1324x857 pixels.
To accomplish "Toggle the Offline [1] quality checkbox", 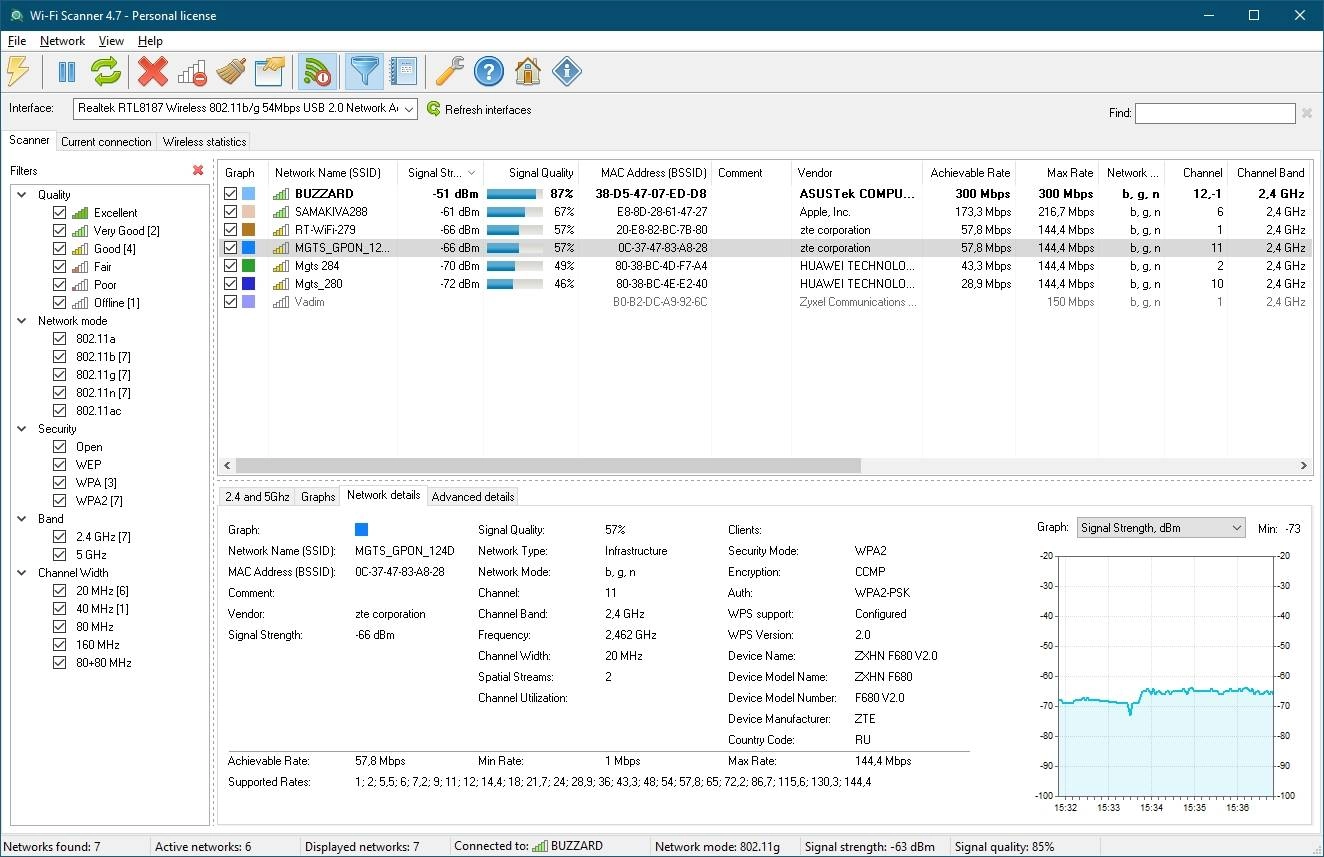I will point(60,303).
